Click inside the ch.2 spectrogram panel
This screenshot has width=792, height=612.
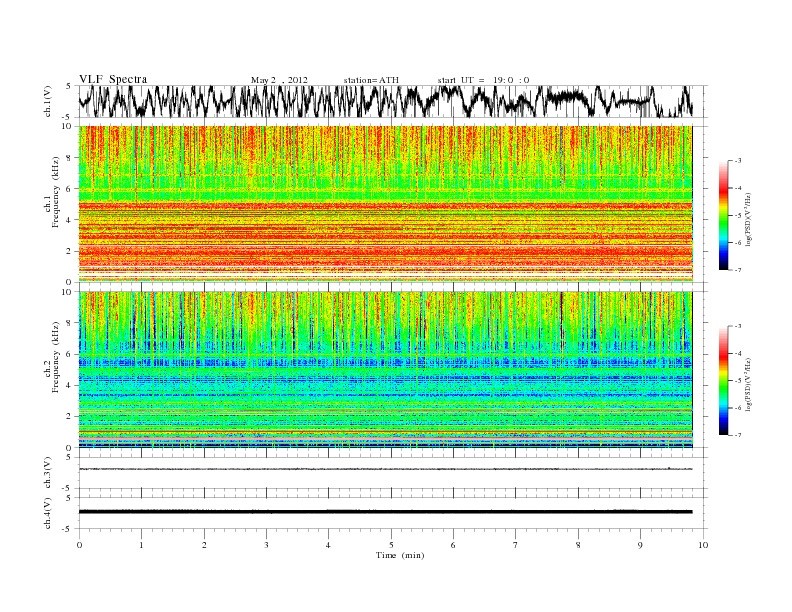(x=385, y=370)
